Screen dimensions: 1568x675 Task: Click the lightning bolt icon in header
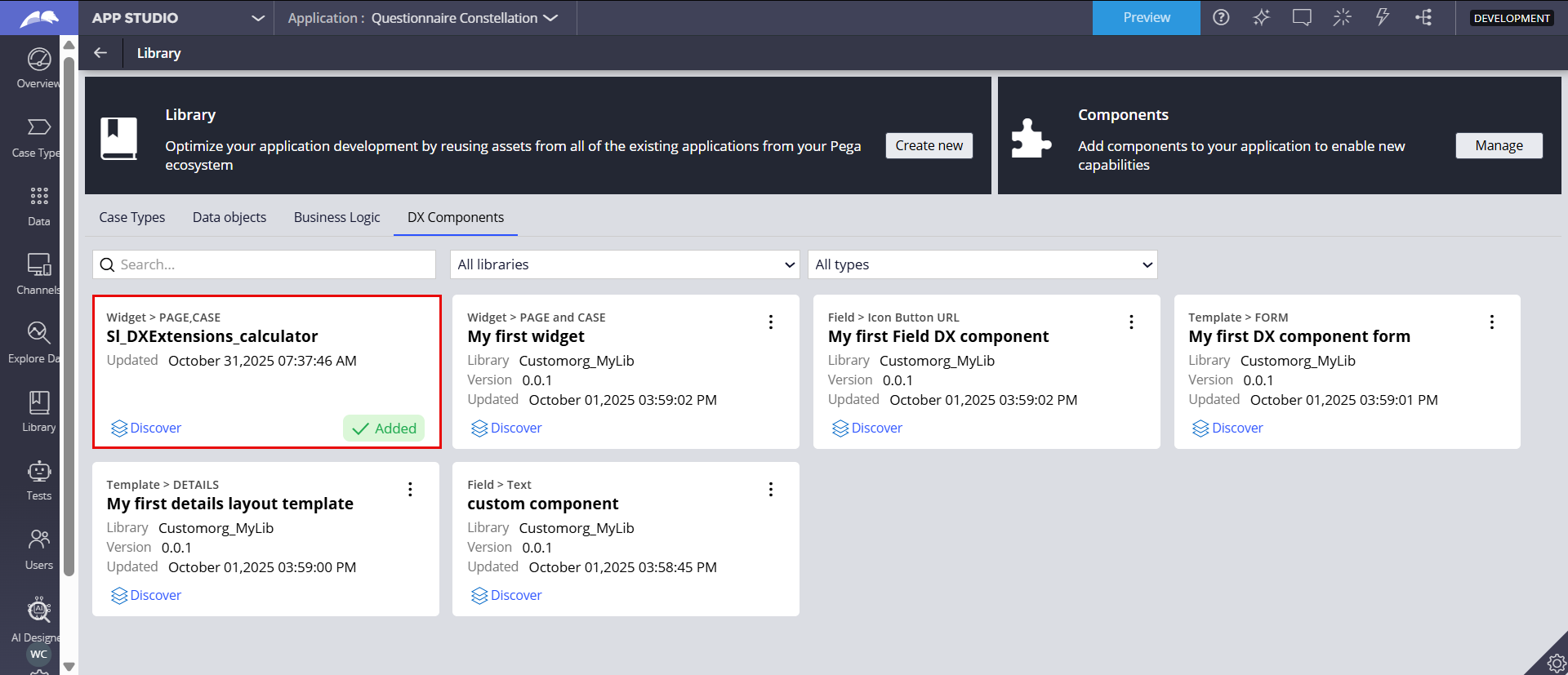coord(1383,17)
